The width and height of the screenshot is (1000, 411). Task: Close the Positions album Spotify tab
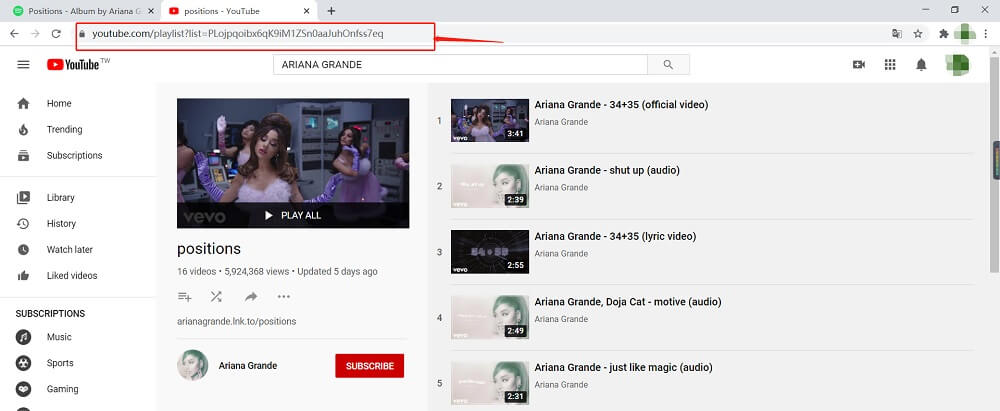pos(151,11)
